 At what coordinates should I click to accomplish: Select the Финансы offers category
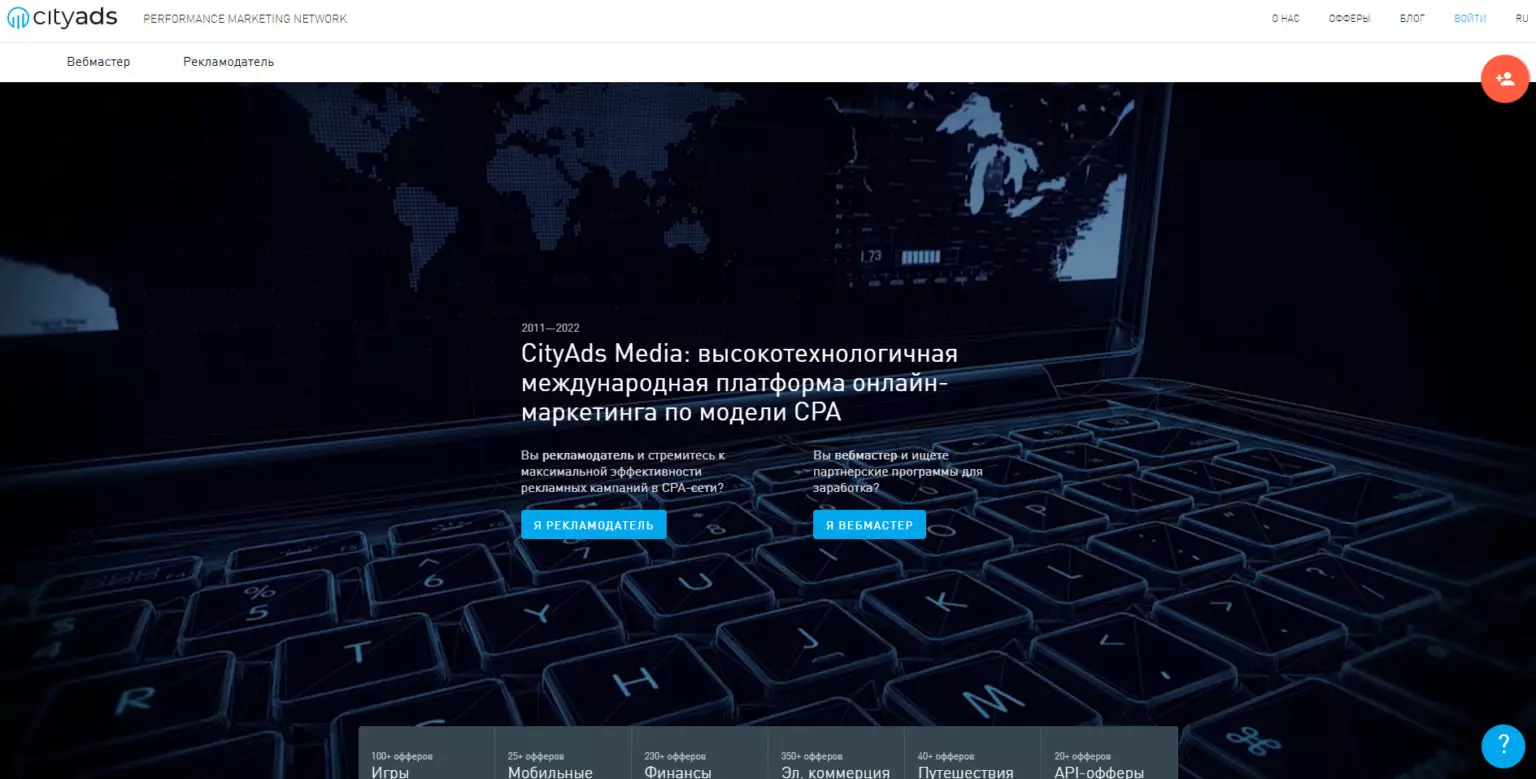click(699, 753)
